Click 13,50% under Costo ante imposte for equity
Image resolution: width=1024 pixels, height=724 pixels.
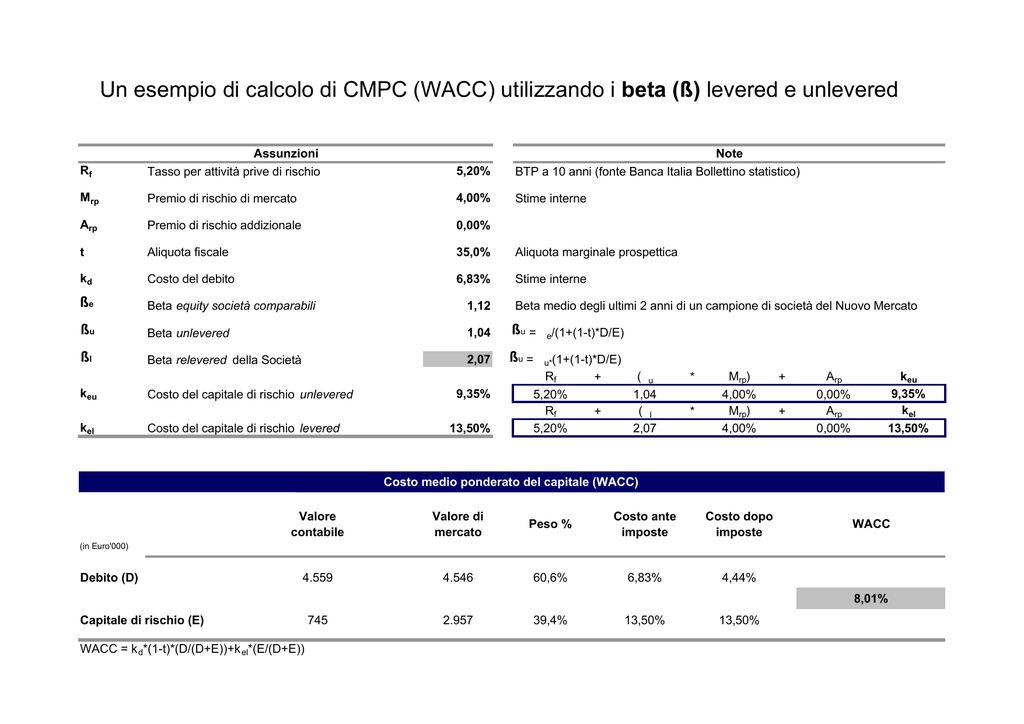645,620
